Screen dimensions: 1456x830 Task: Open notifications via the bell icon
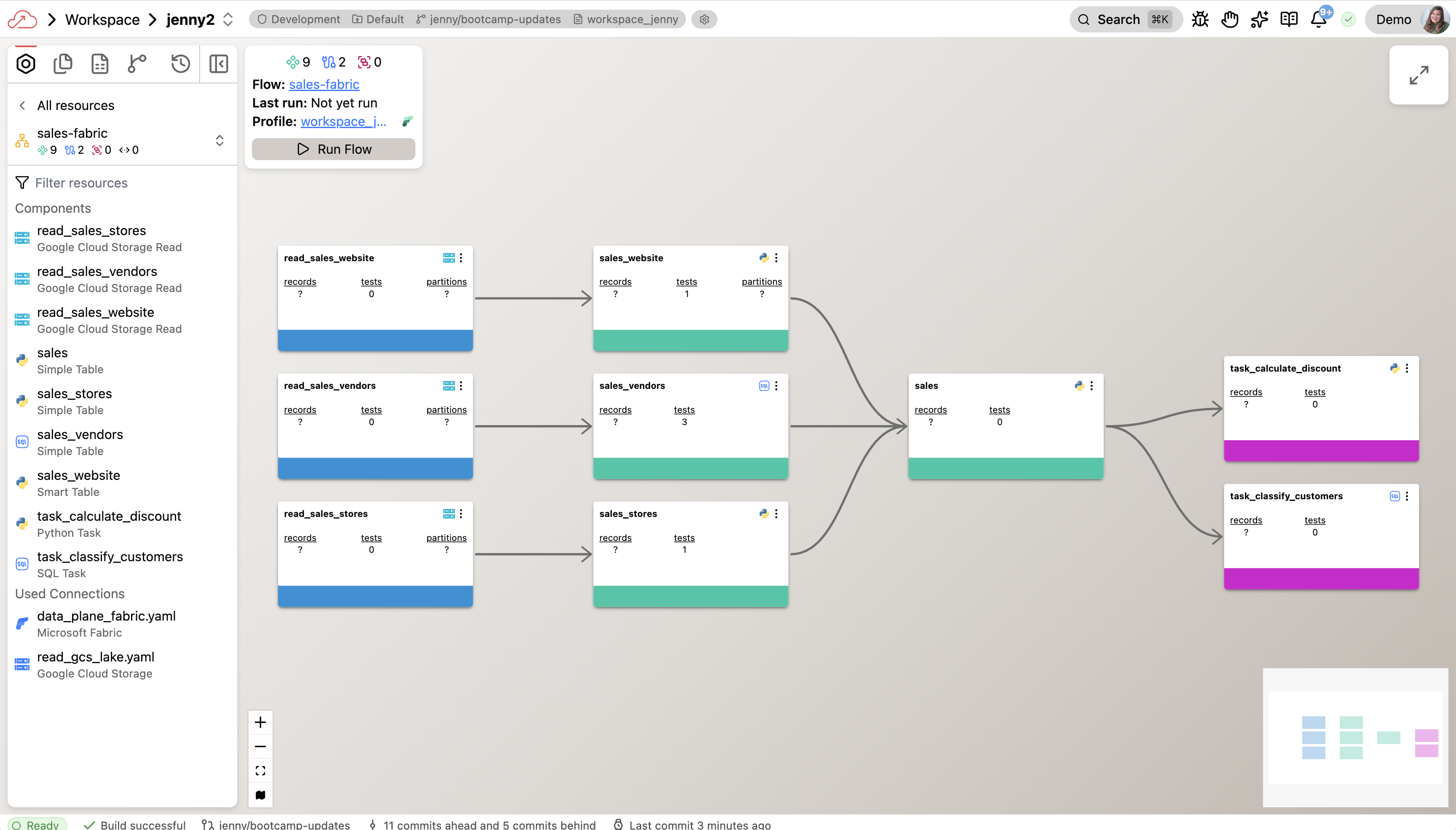[1318, 19]
